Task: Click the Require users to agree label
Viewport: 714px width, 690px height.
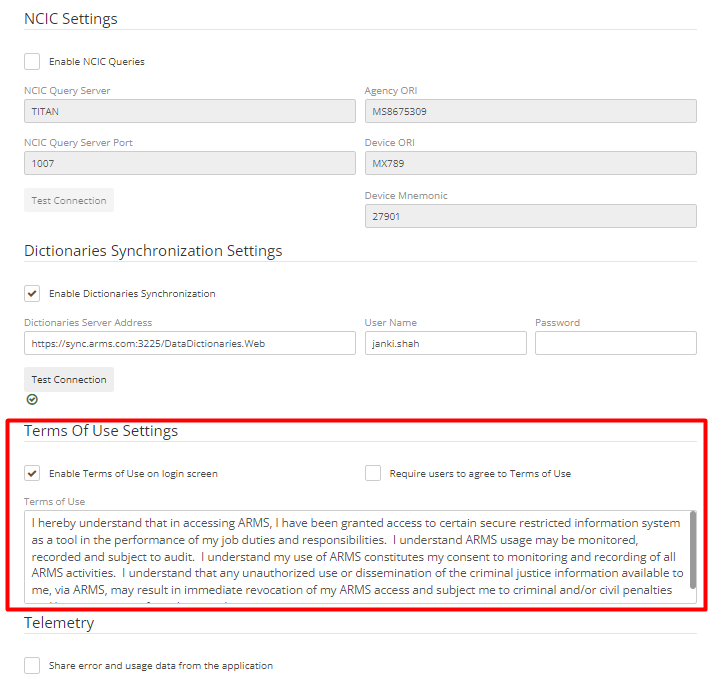Action: [x=480, y=473]
